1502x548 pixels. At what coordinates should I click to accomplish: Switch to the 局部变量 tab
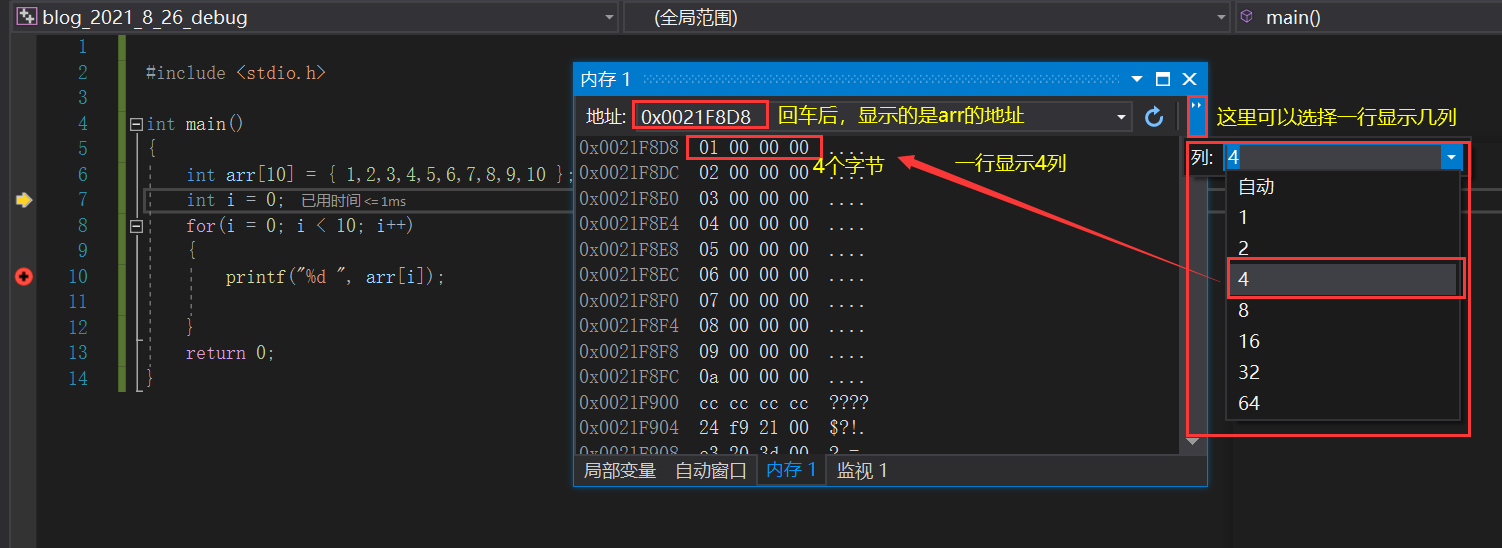coord(620,471)
